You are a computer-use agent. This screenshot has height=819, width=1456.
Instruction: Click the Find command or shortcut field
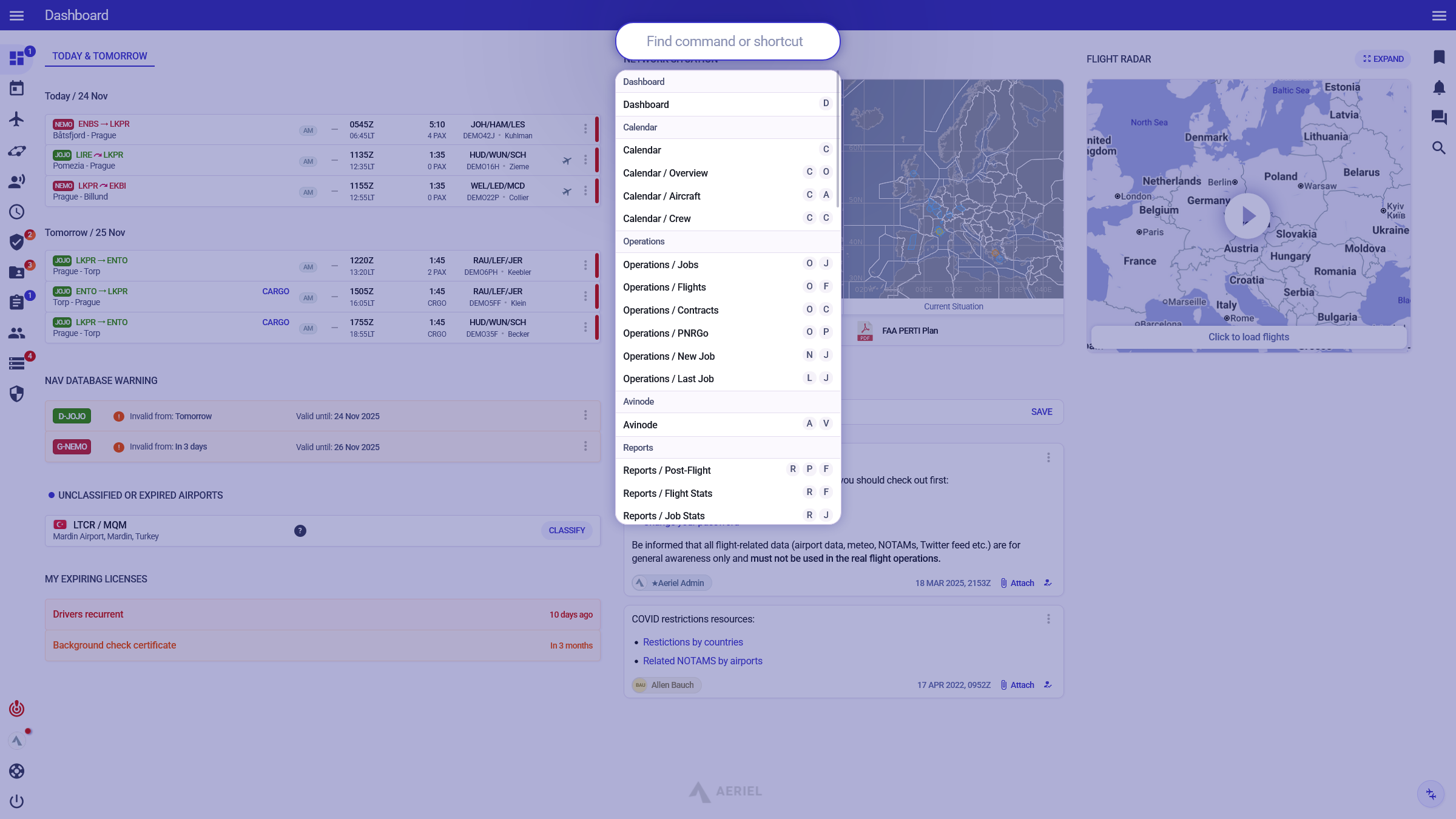(727, 41)
